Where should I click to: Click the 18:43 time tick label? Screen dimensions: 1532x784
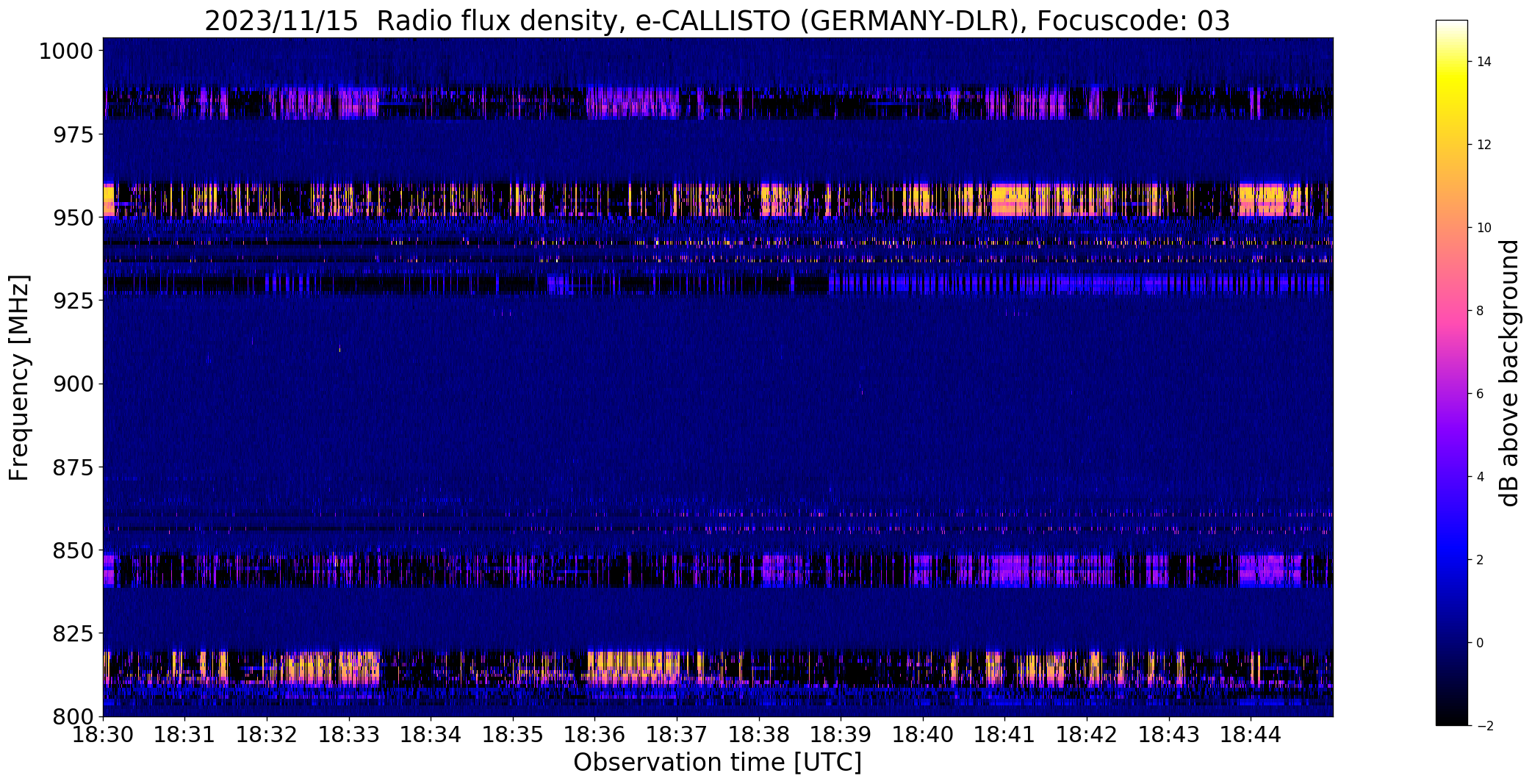(1169, 735)
